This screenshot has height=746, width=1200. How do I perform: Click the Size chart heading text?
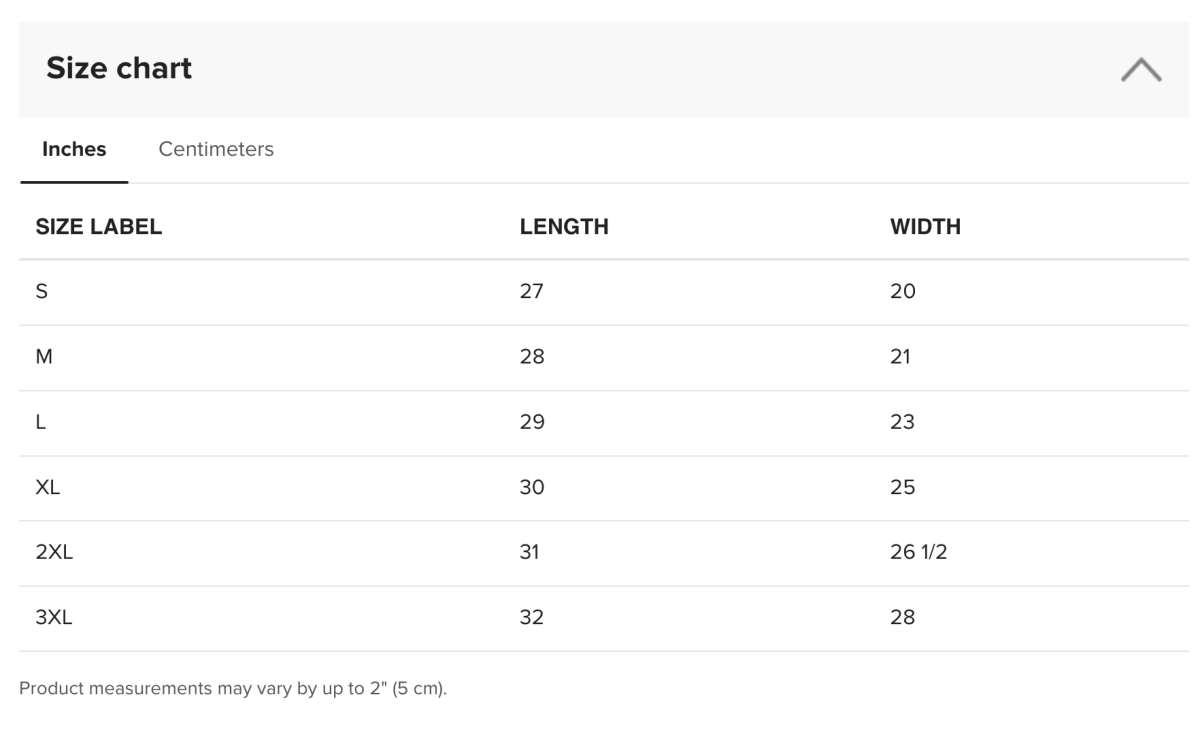point(119,68)
